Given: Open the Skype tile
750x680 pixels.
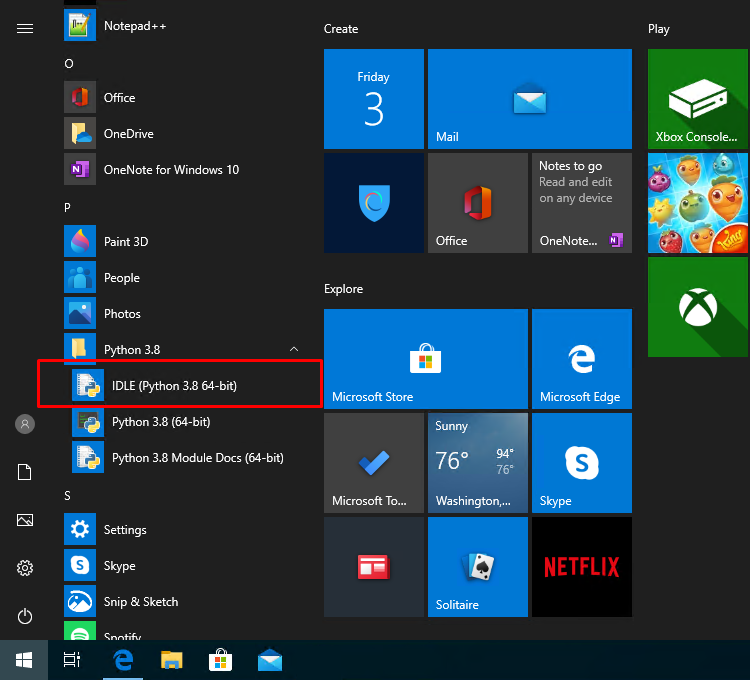Looking at the screenshot, I should 582,463.
